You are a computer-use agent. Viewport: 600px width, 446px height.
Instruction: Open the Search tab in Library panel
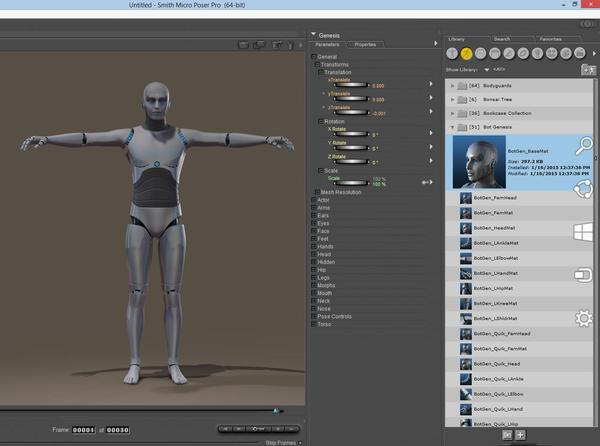click(500, 39)
